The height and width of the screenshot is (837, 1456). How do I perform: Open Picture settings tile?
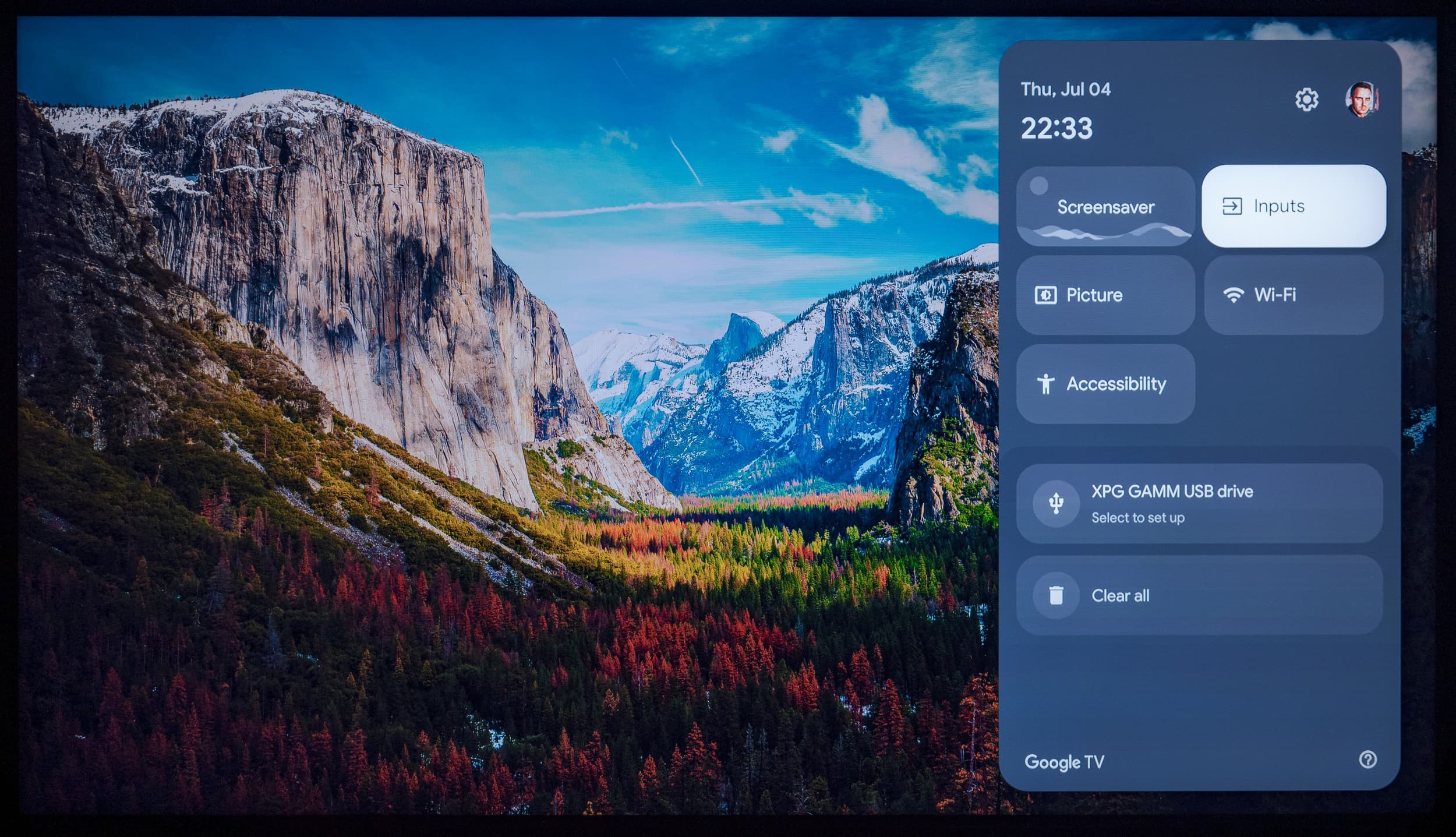[1105, 295]
